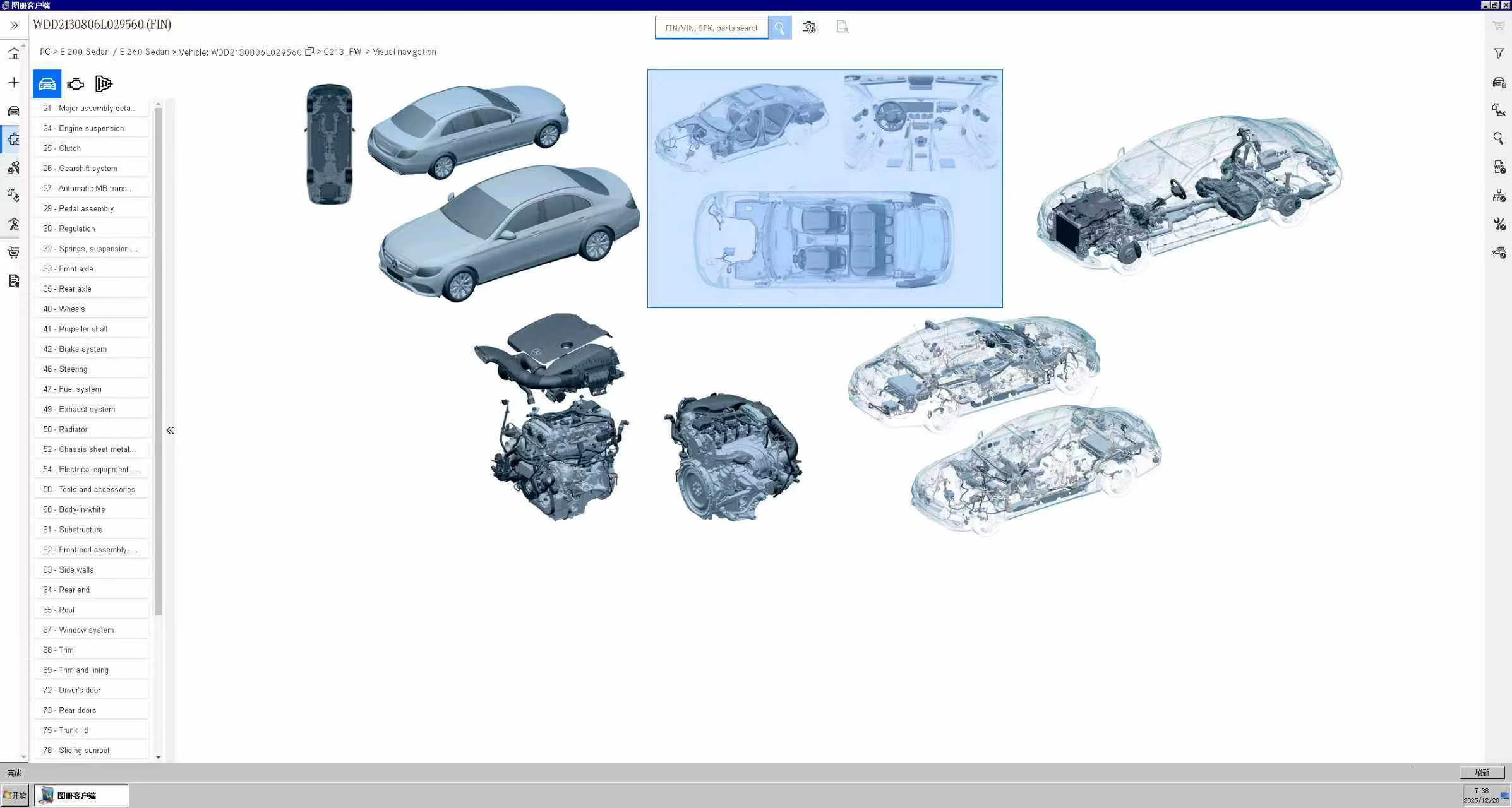Screen dimensions: 1512x808
Task: Select the engine view tab icon
Action: [x=76, y=84]
